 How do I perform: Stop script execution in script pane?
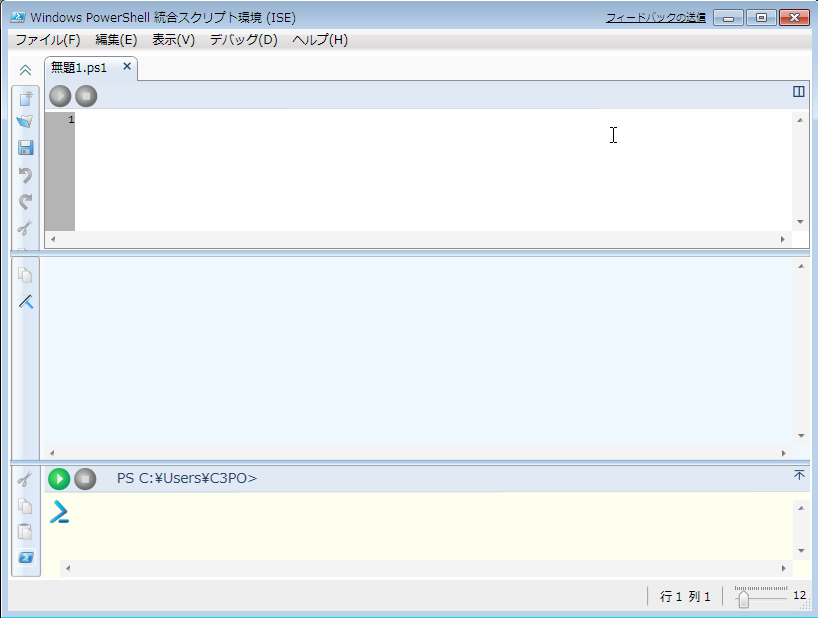[x=86, y=96]
